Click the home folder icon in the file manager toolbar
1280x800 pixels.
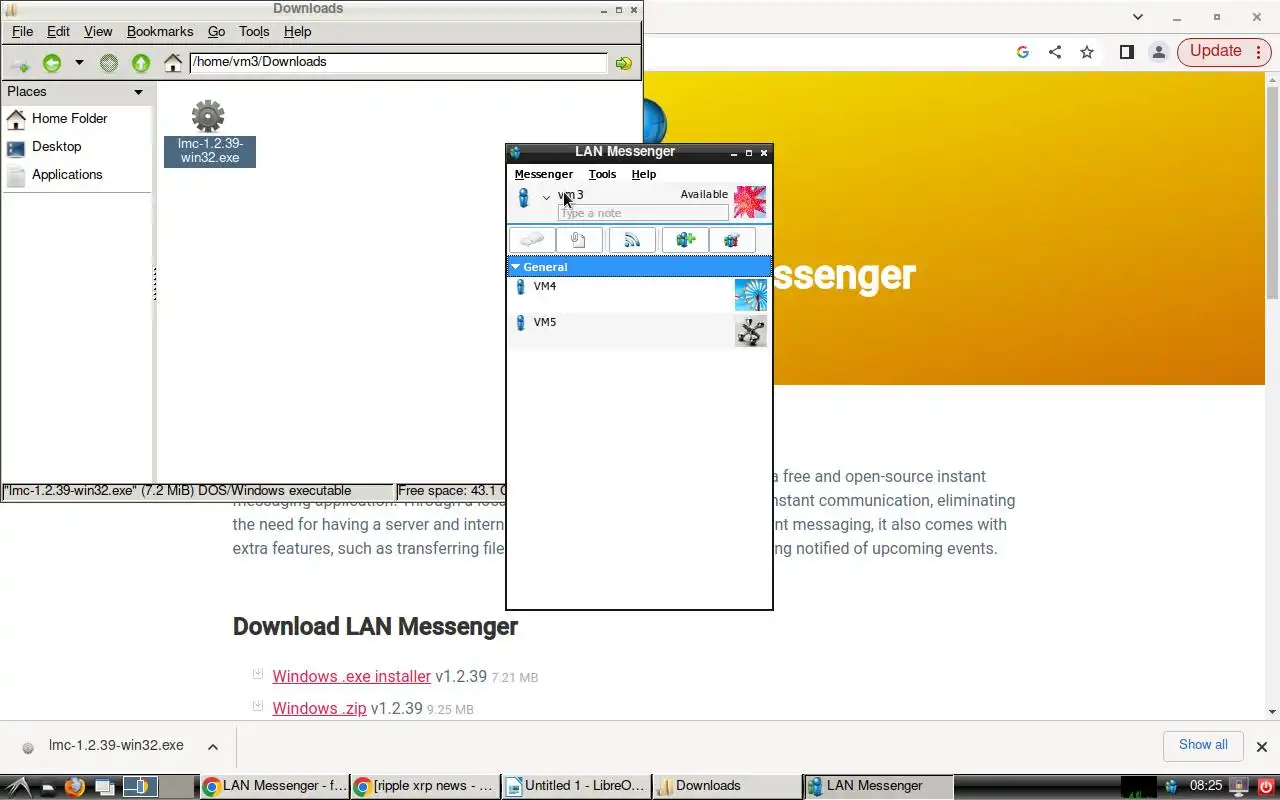pyautogui.click(x=173, y=63)
